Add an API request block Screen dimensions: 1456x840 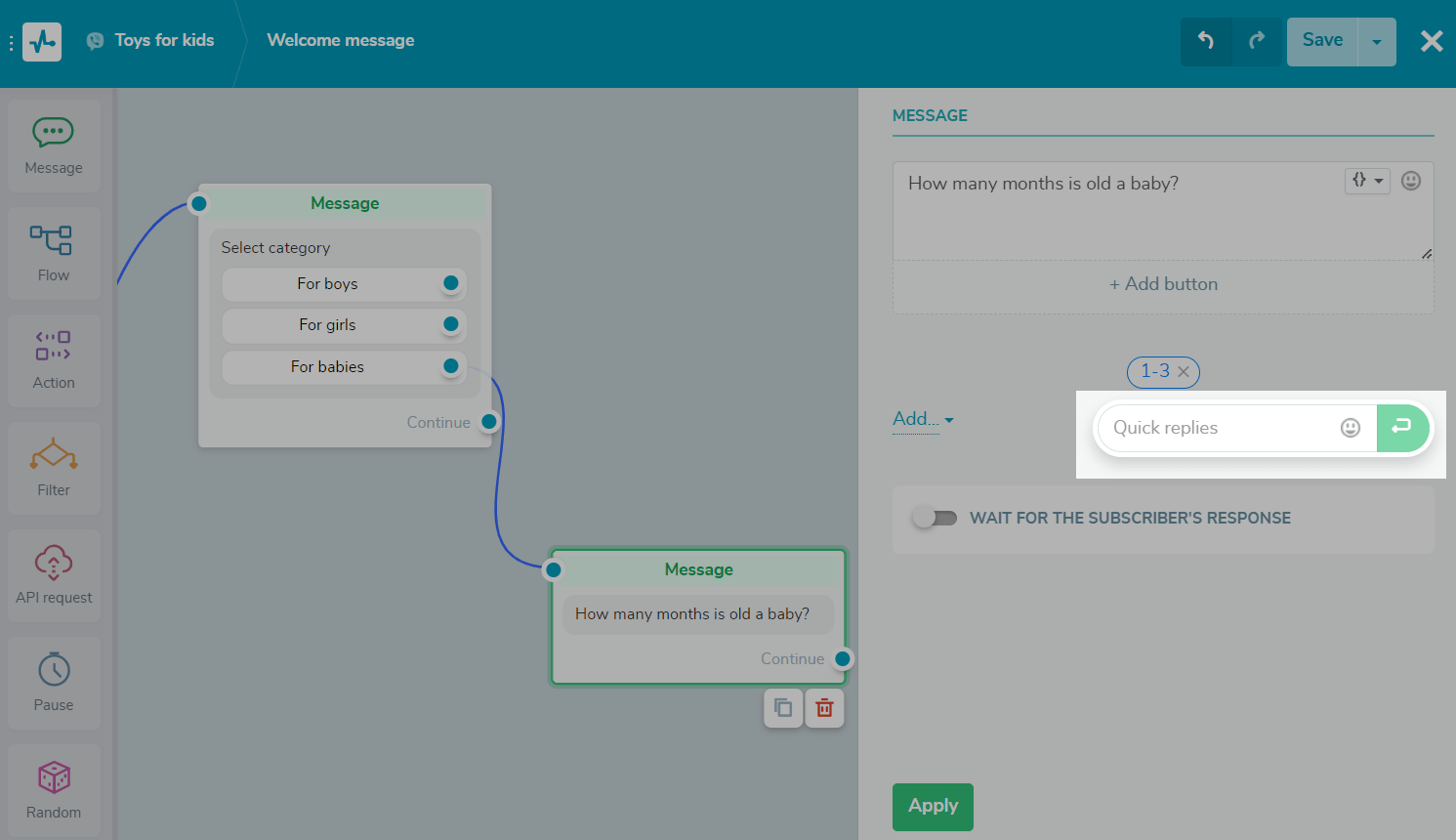pos(54,575)
